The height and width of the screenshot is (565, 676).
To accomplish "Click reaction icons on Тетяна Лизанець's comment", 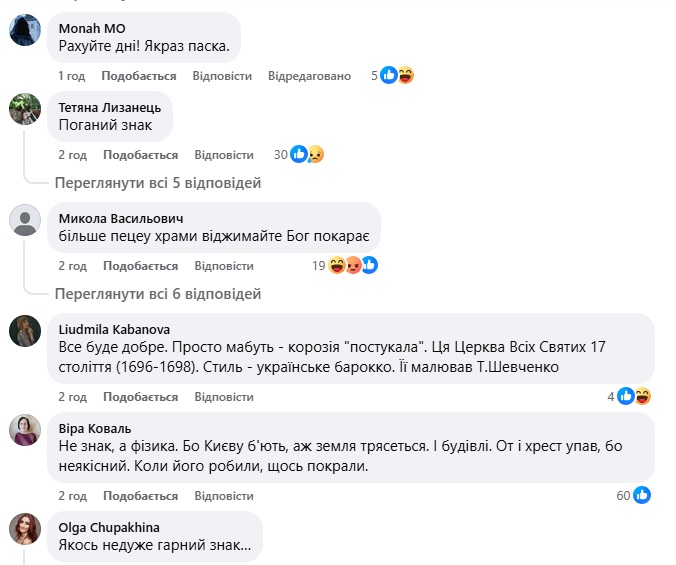I will coord(307,154).
